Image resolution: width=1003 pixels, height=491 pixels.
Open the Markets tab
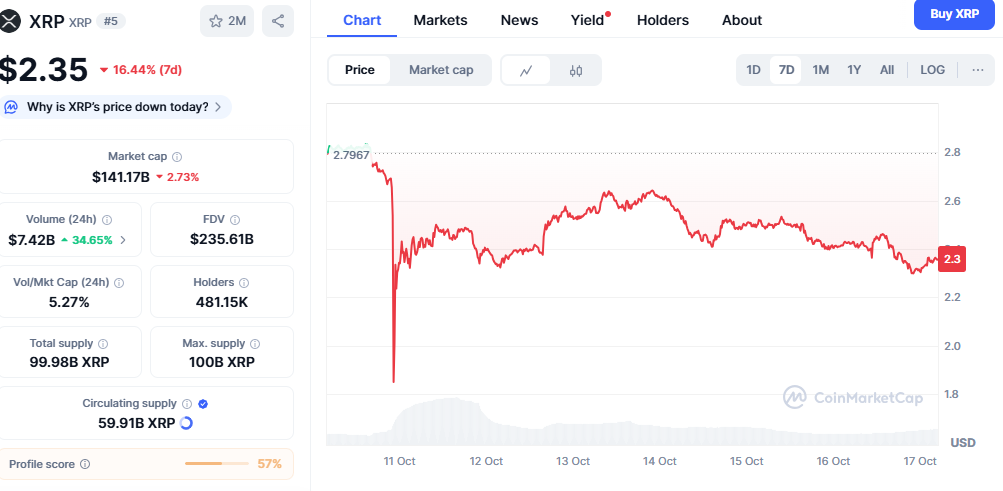(x=440, y=20)
